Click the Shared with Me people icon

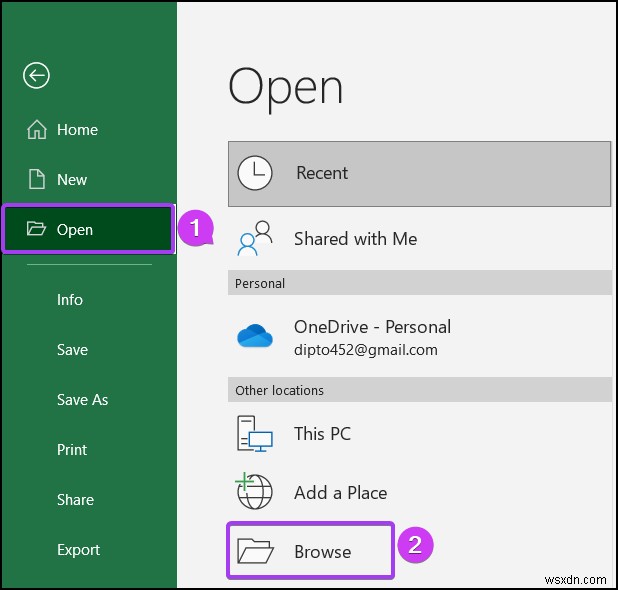(x=255, y=238)
